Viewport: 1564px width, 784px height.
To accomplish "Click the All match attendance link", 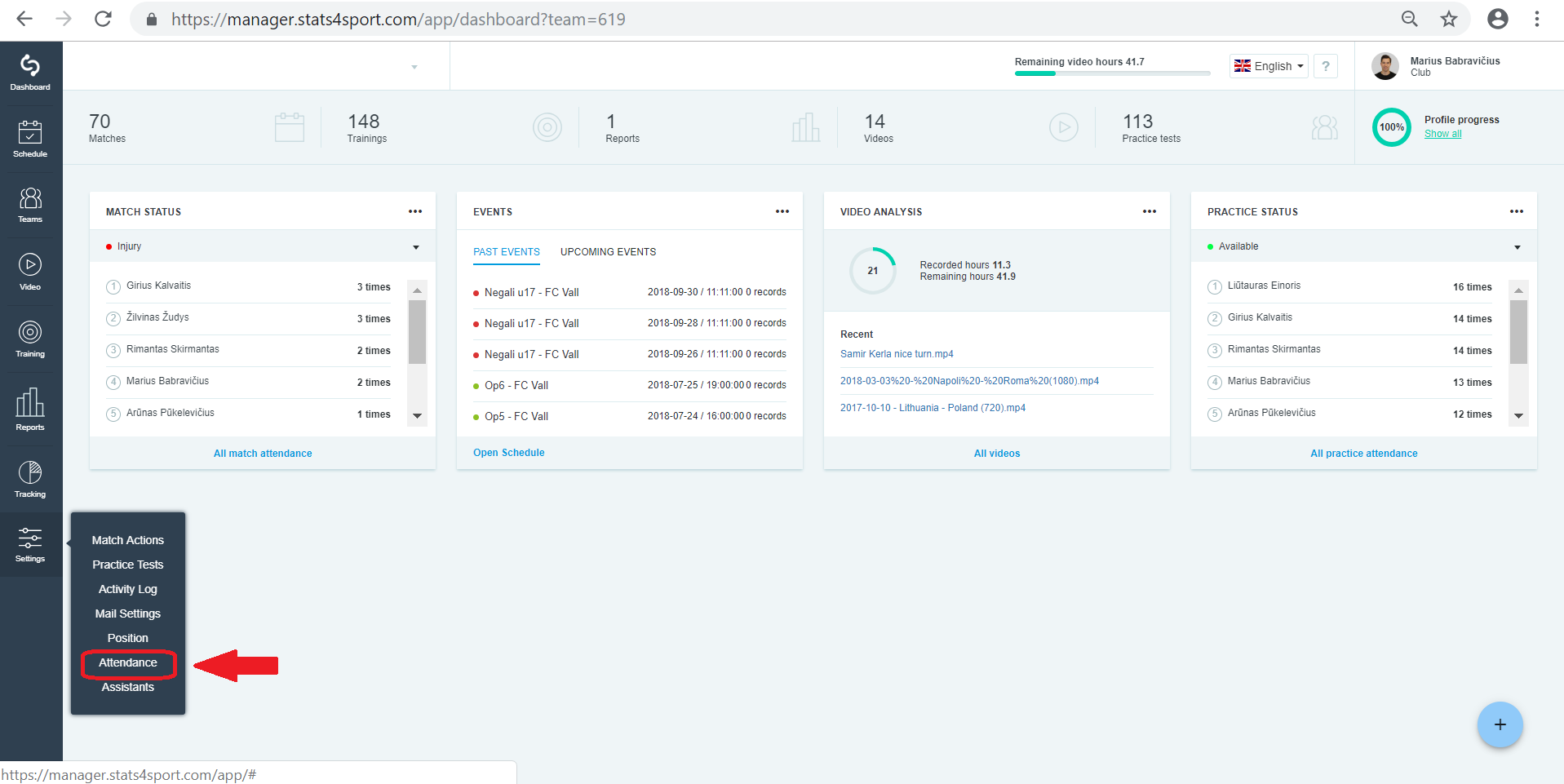I will point(263,454).
